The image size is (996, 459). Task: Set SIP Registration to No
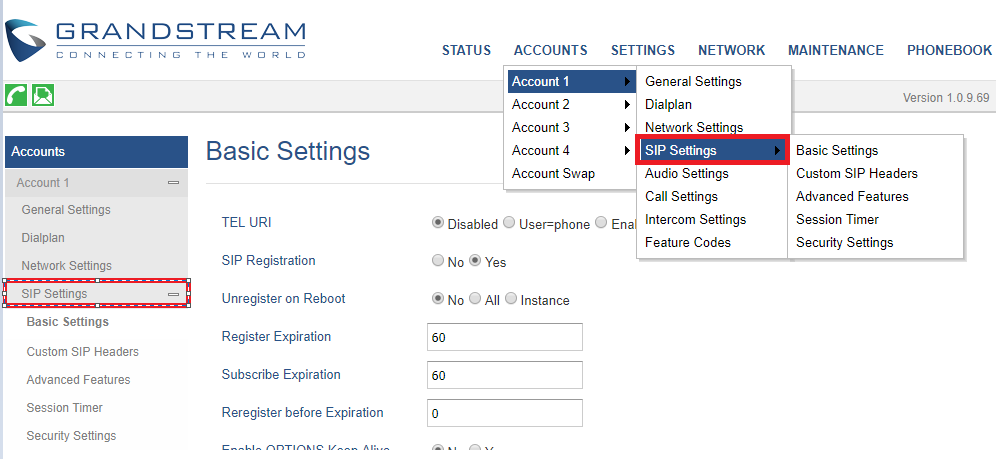click(437, 261)
